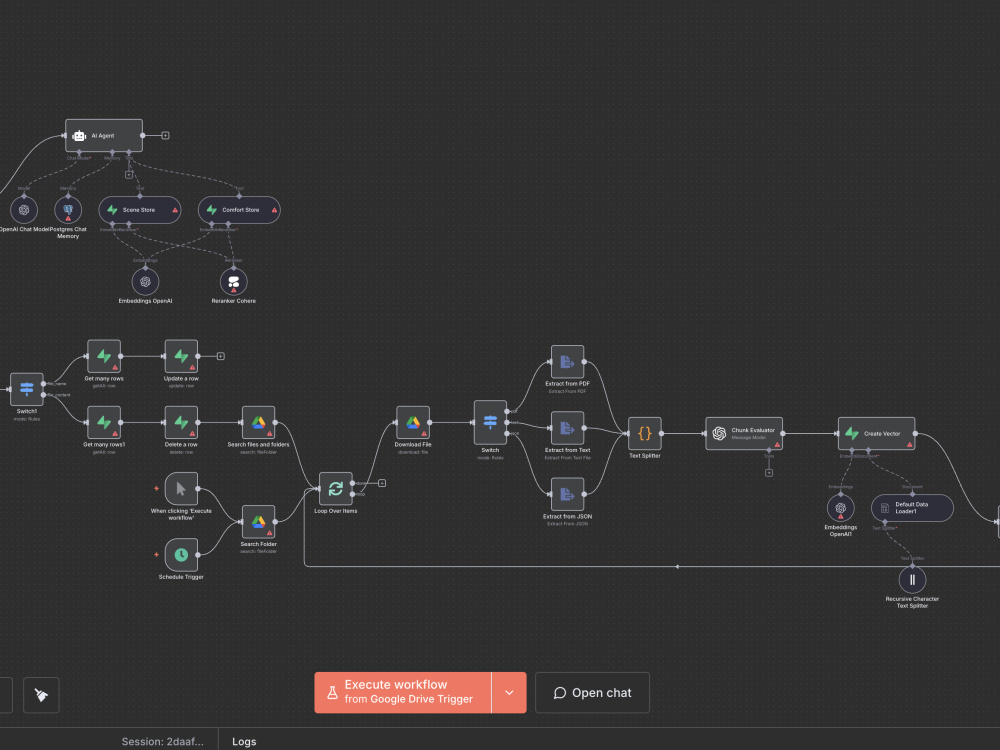Expand the Execute workflow trigger dropdown arrow
The image size is (1000, 750).
click(509, 693)
